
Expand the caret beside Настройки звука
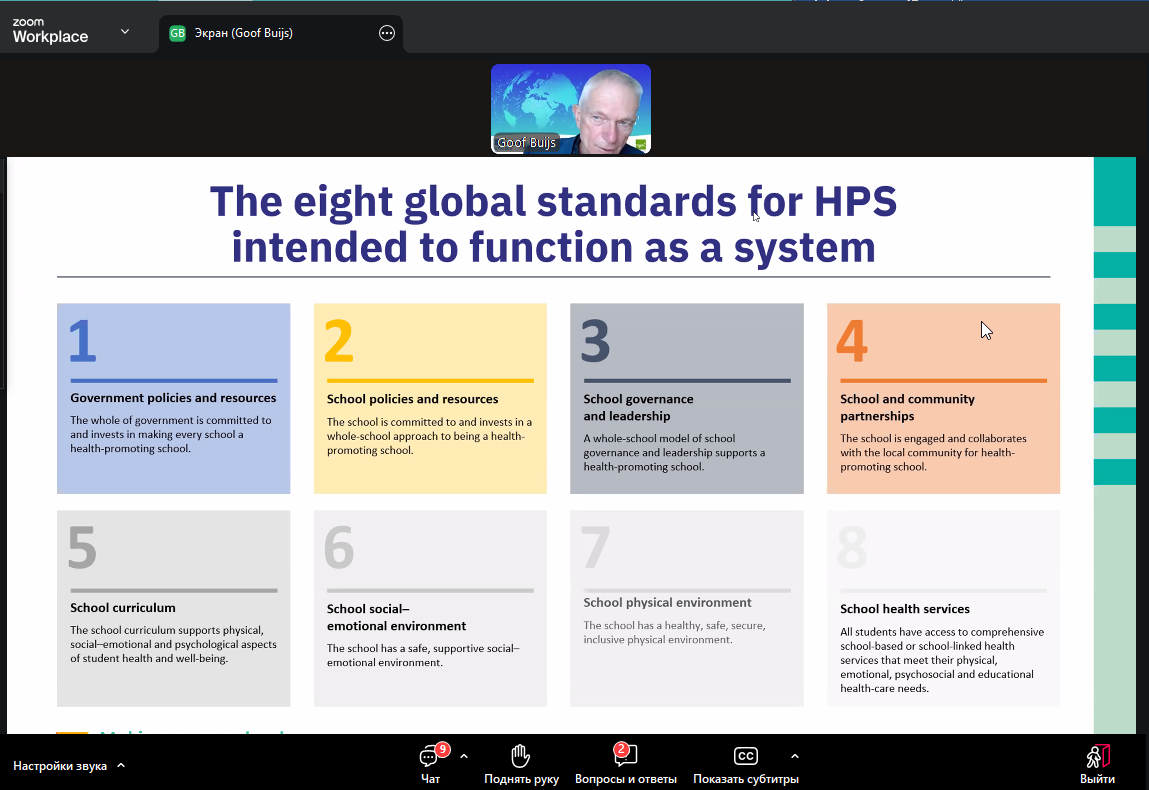click(121, 766)
